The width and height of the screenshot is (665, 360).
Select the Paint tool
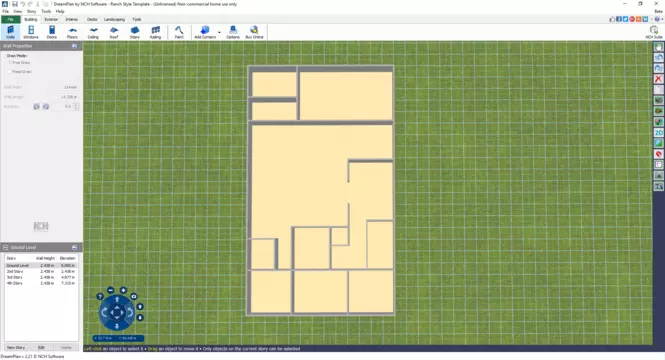tap(179, 32)
